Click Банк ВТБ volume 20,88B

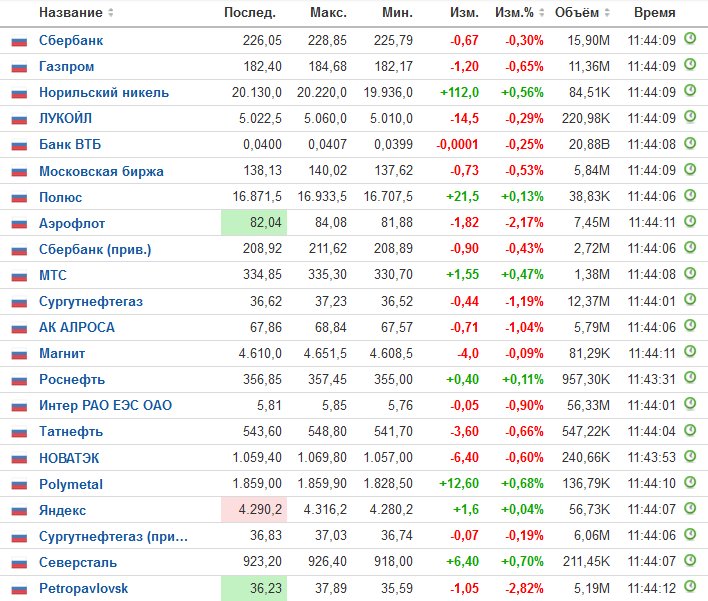pyautogui.click(x=589, y=144)
